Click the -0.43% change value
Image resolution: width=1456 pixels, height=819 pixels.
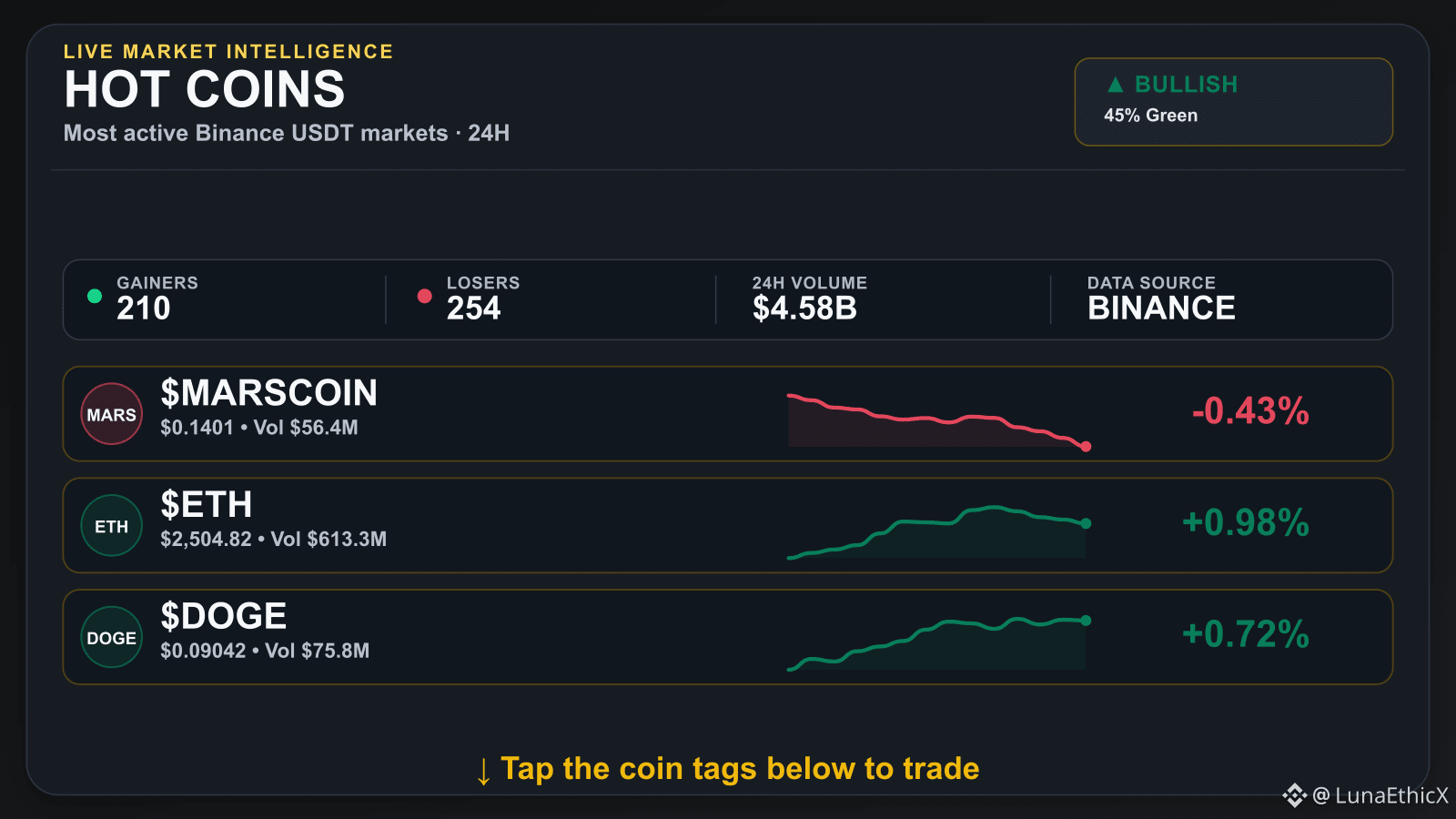click(1250, 411)
